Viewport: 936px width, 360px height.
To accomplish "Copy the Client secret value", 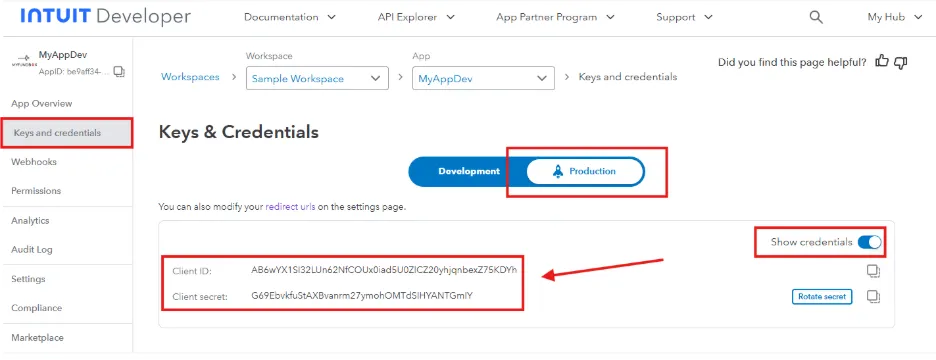I will (873, 296).
